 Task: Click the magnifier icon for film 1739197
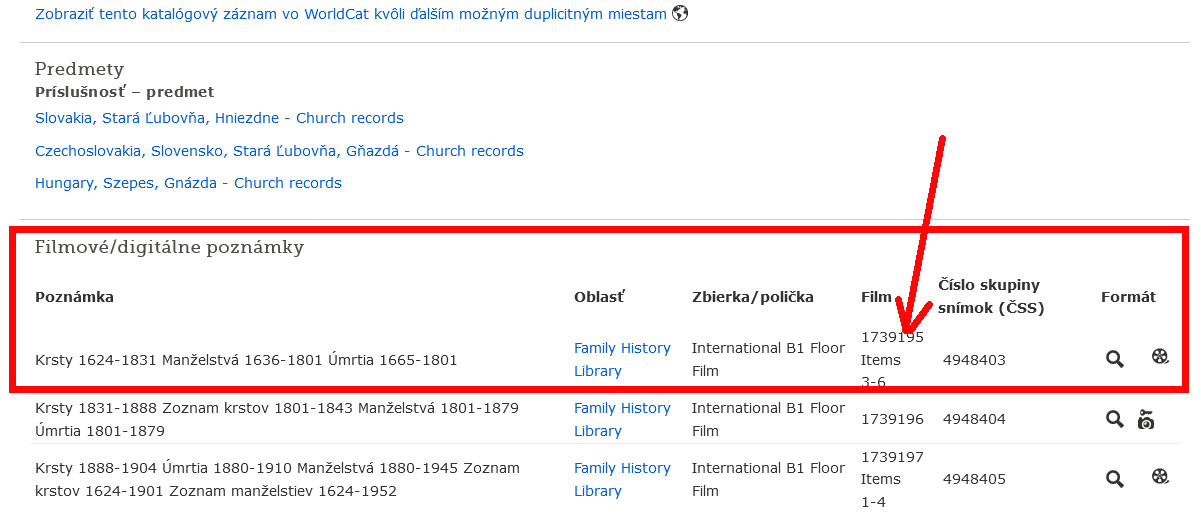pyautogui.click(x=1115, y=479)
